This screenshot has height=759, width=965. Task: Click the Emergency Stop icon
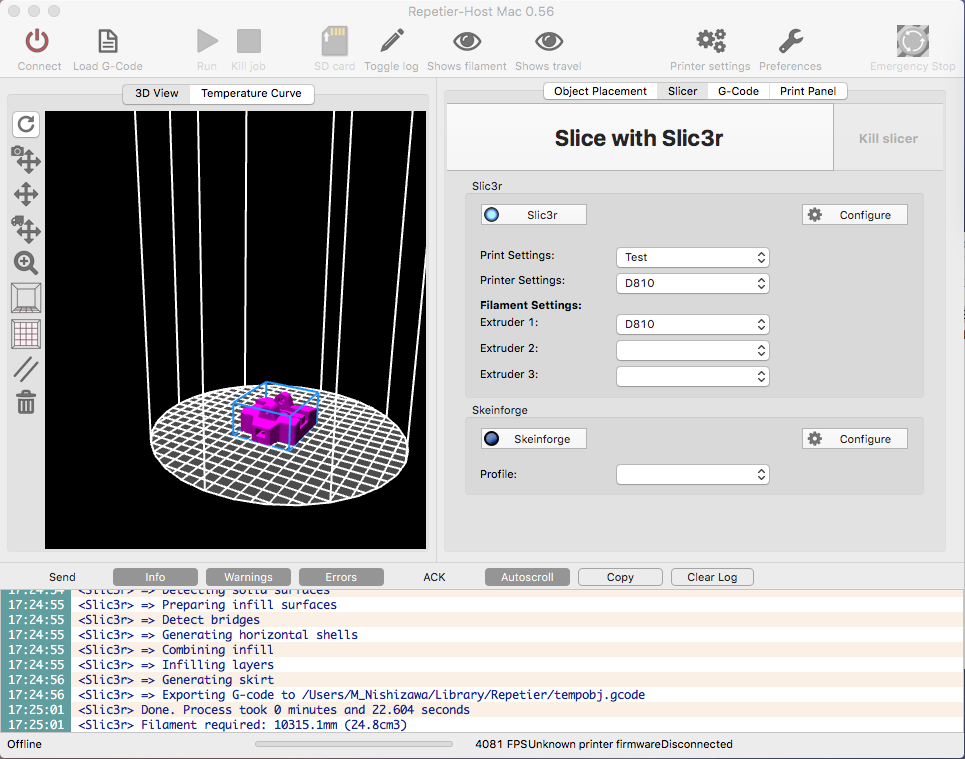pyautogui.click(x=913, y=41)
